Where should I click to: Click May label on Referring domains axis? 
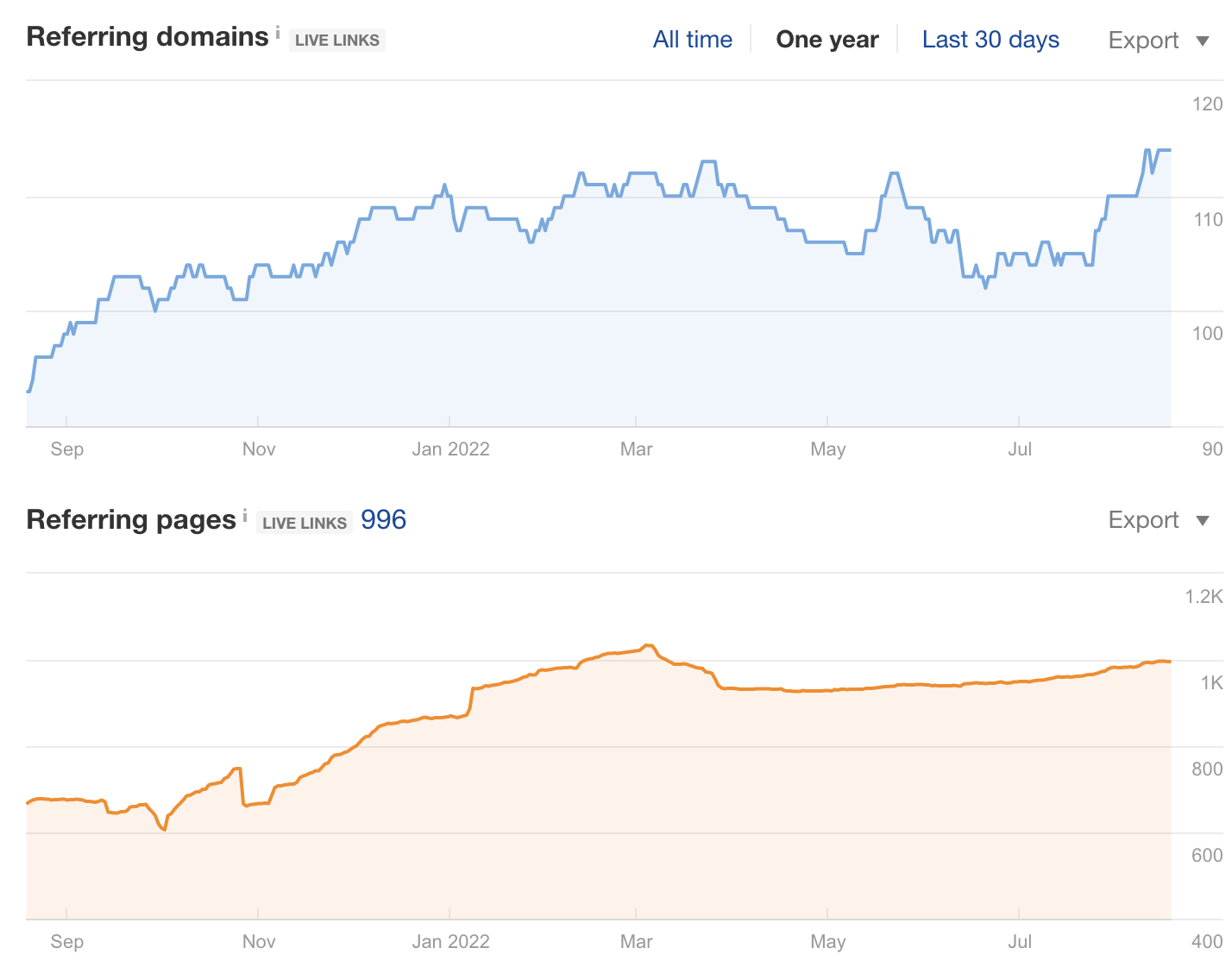coord(827,449)
